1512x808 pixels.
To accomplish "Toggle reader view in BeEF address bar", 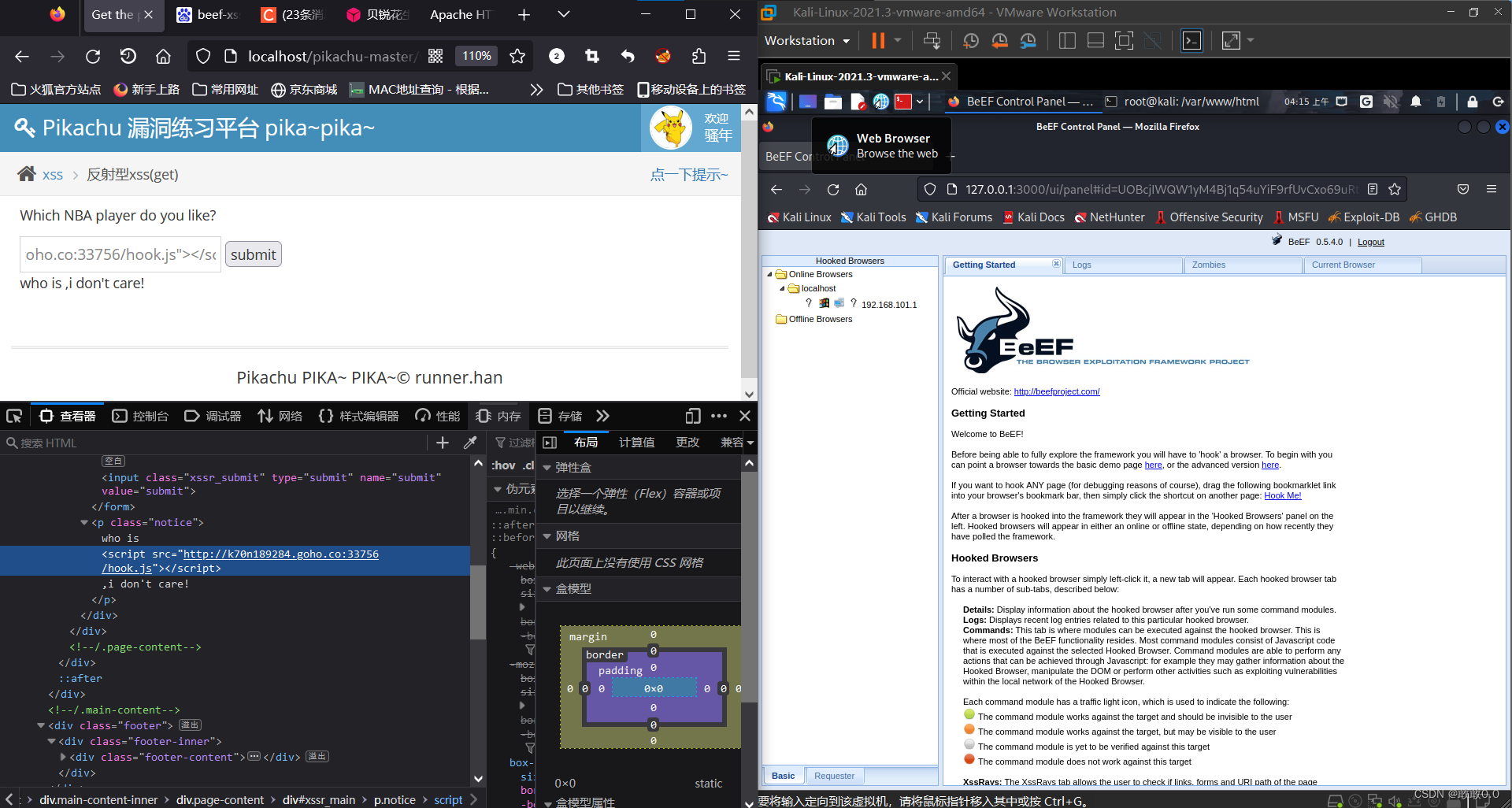I will click(x=1373, y=189).
